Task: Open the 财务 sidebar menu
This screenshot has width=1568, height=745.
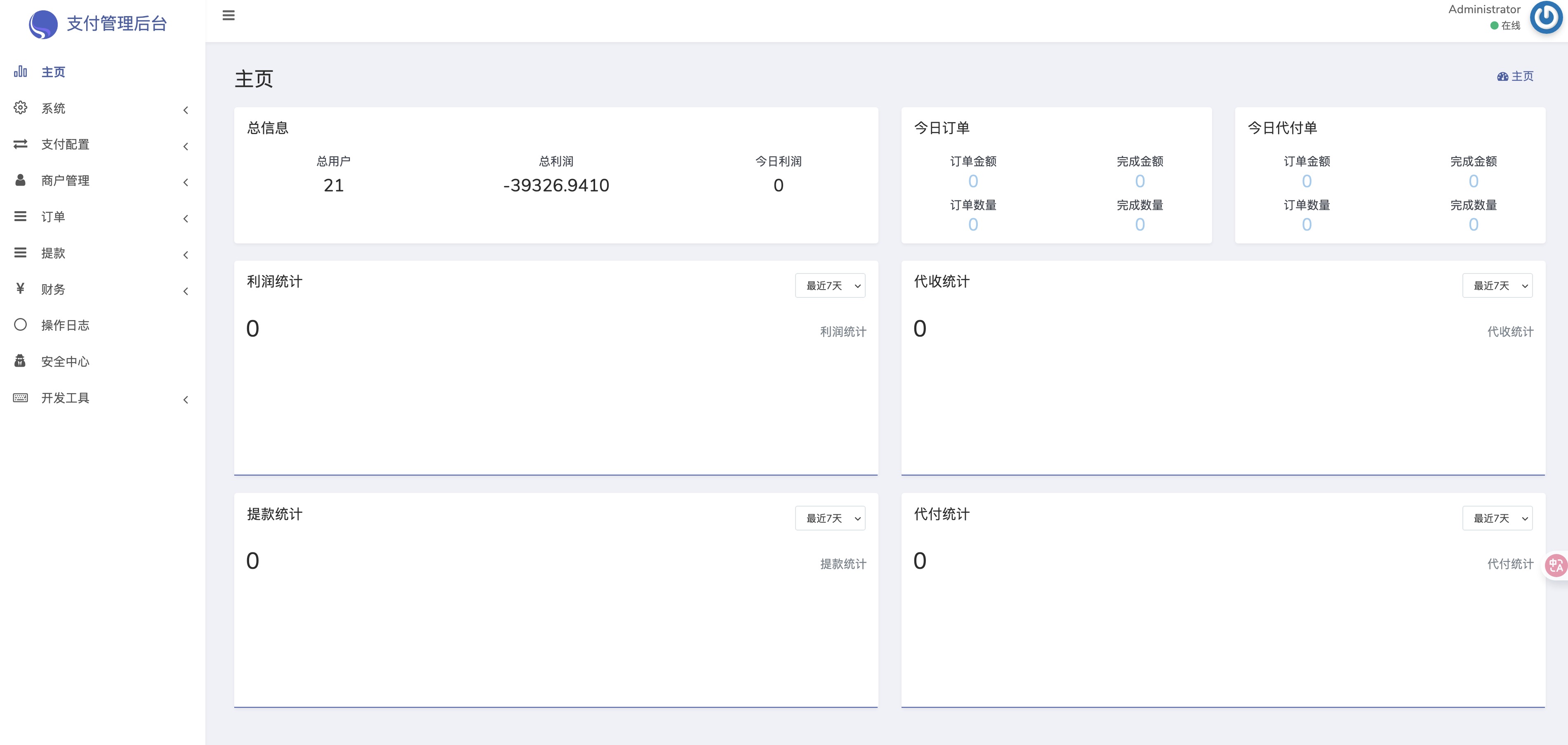Action: point(102,289)
